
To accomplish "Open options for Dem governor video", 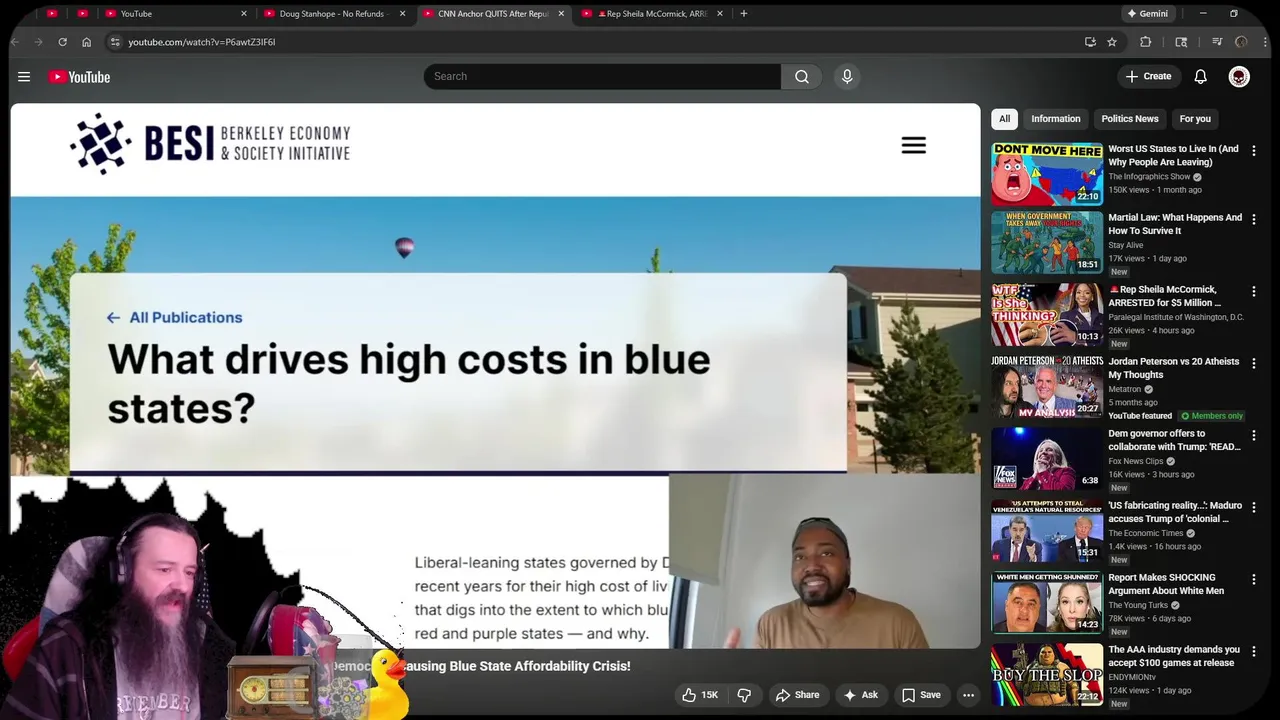I will pos(1254,435).
